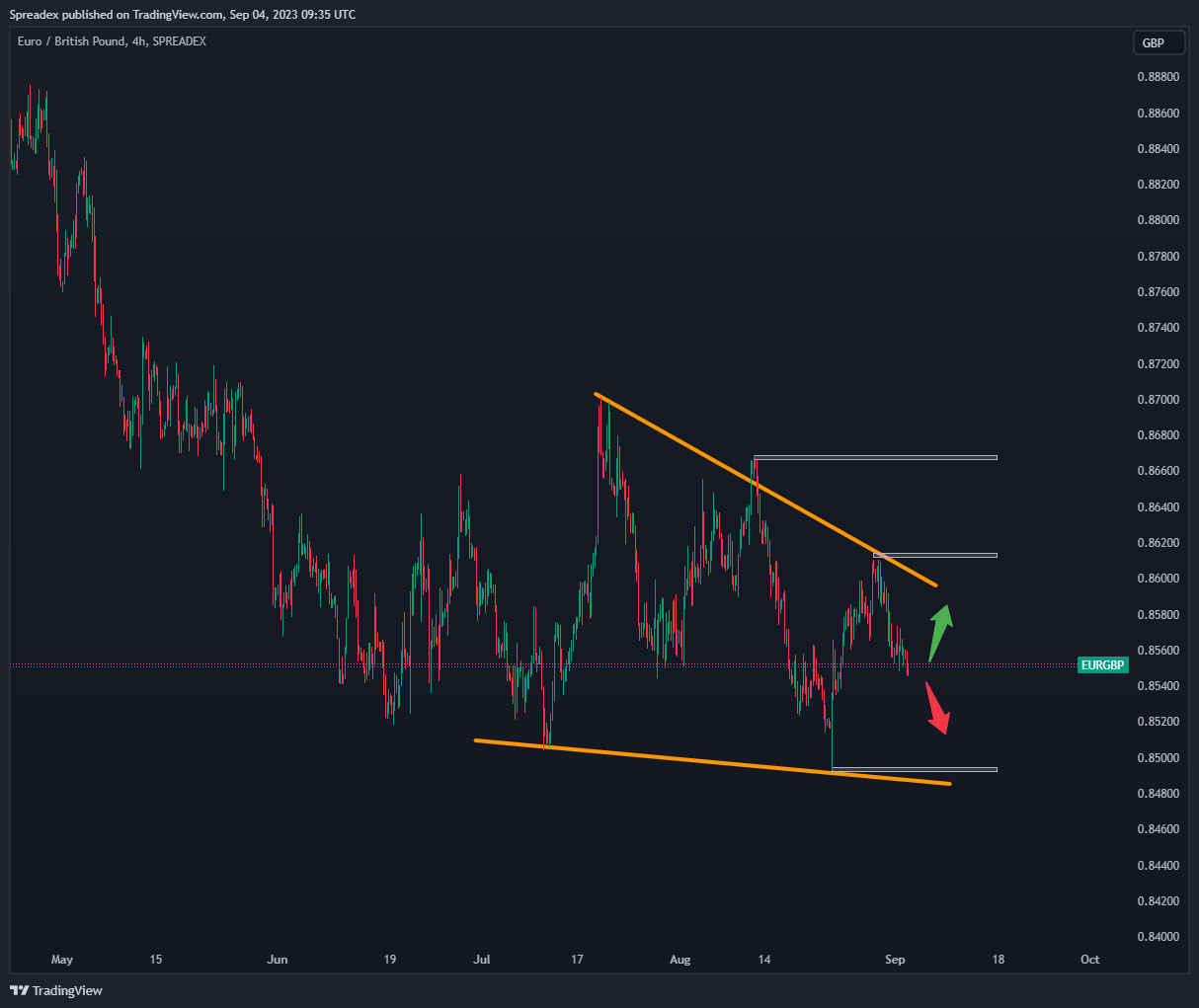Click the 0.84800 price axis label

coord(1158,794)
